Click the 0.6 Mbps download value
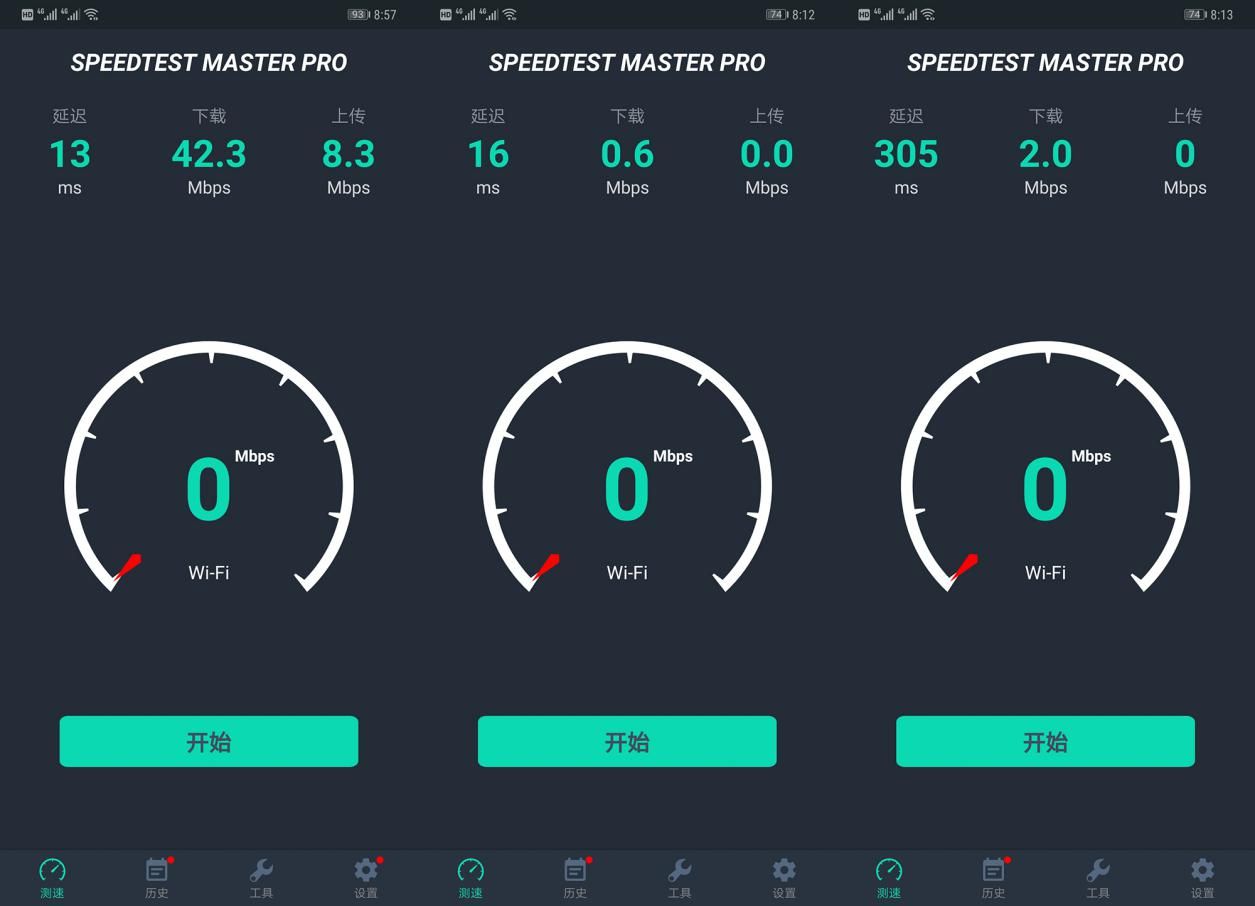 [x=627, y=154]
